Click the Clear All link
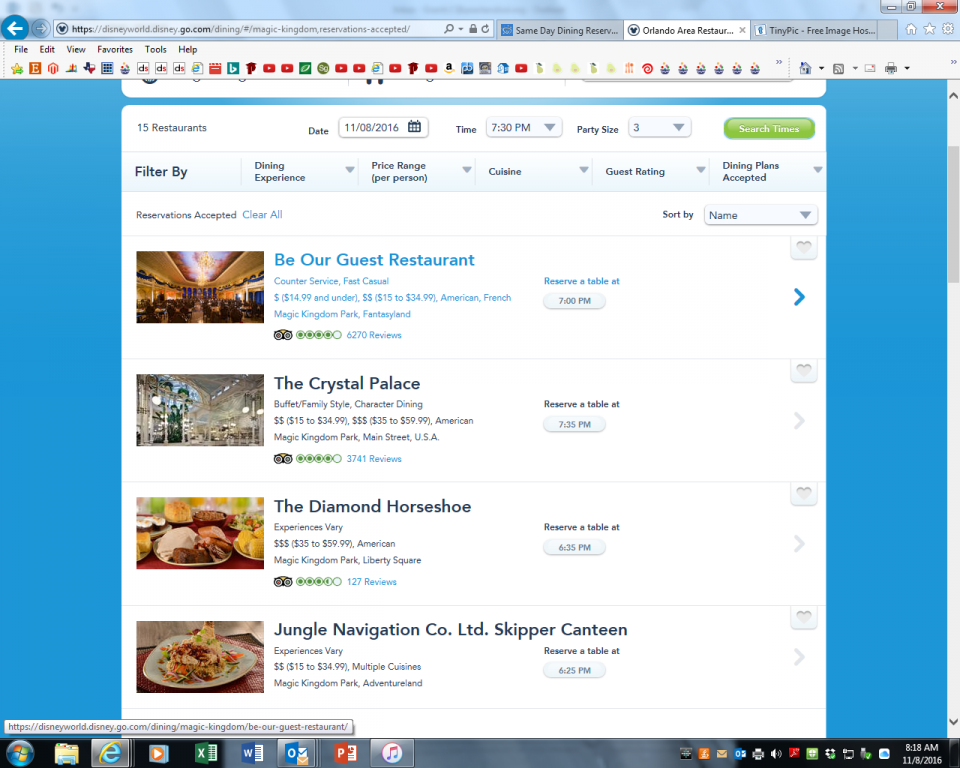The image size is (960, 768). tap(262, 215)
